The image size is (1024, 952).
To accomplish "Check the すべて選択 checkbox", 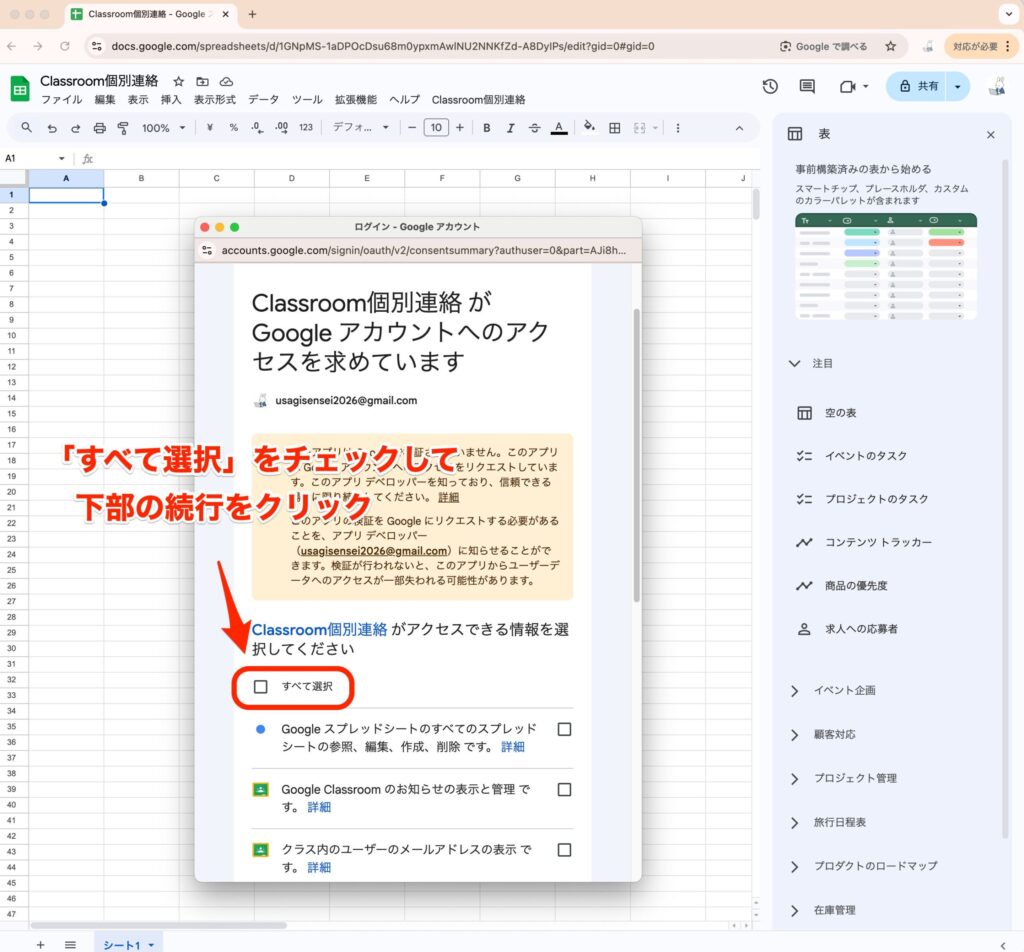I will tap(261, 687).
